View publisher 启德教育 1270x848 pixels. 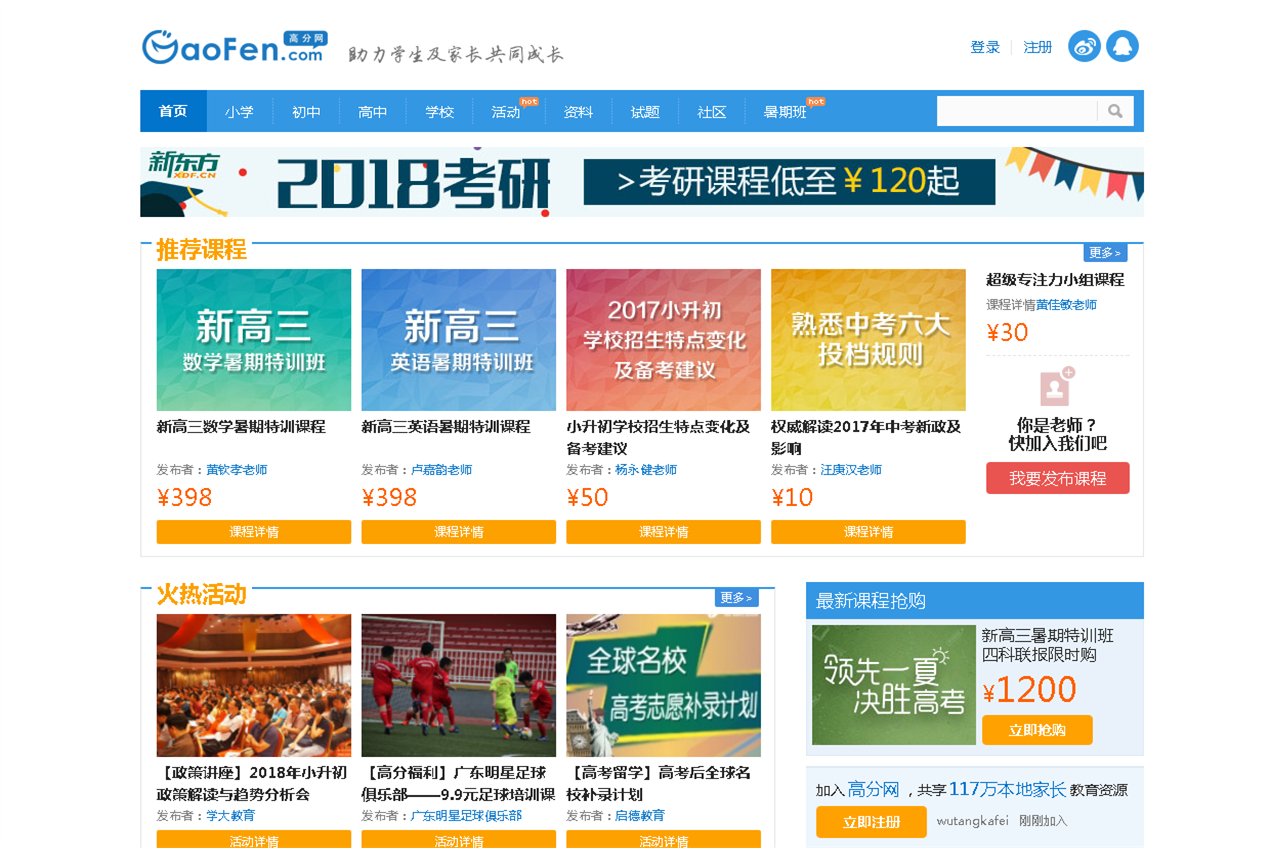pos(640,816)
